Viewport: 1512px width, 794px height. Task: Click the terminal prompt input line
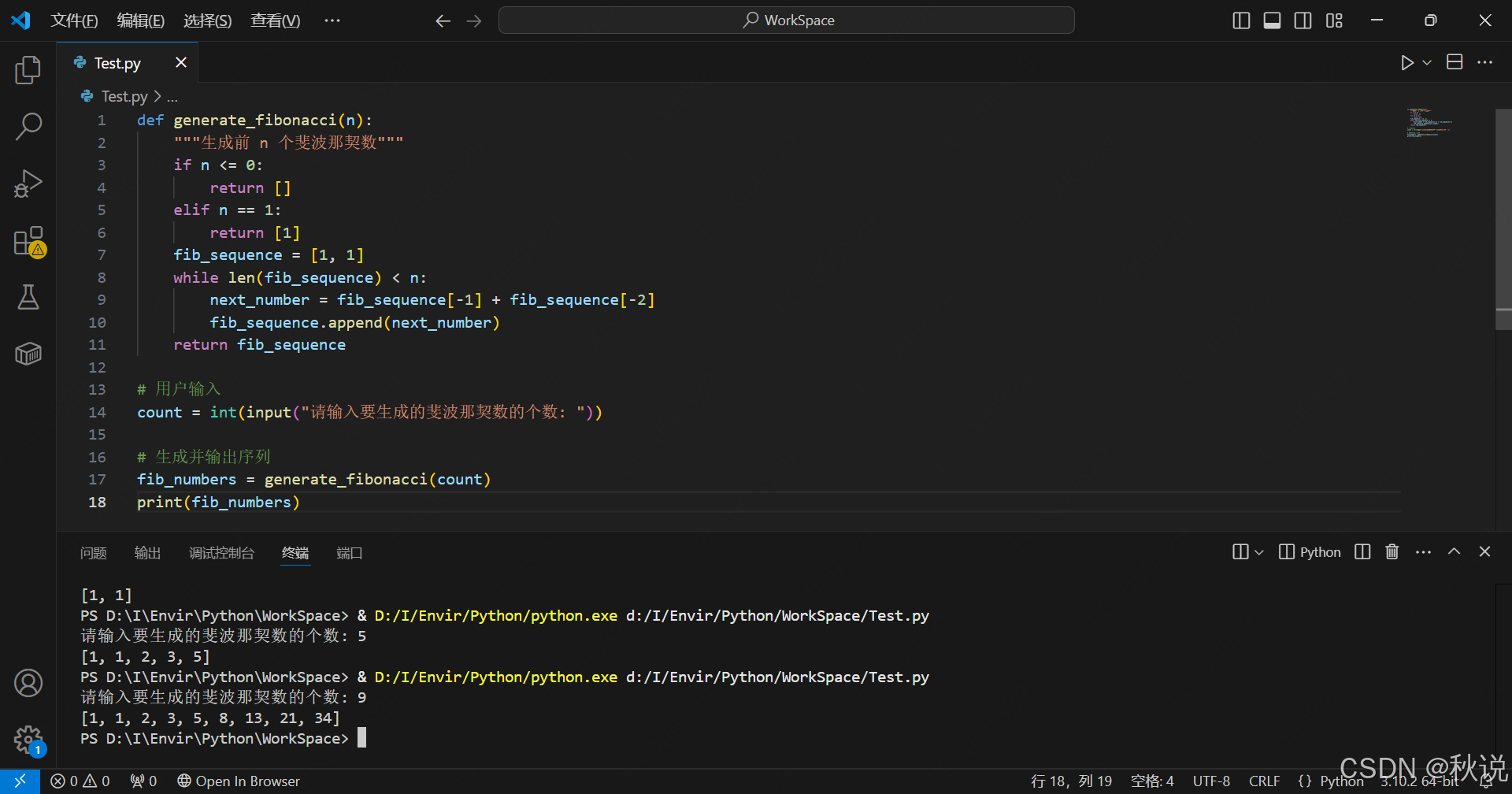[223, 738]
